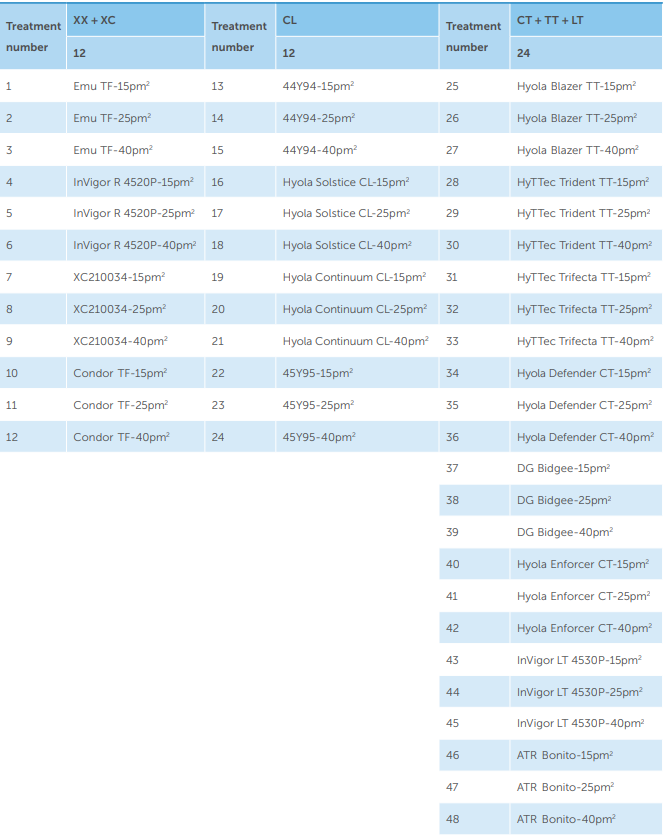
Task: Click treatment number 37 cell
Action: 474,468
